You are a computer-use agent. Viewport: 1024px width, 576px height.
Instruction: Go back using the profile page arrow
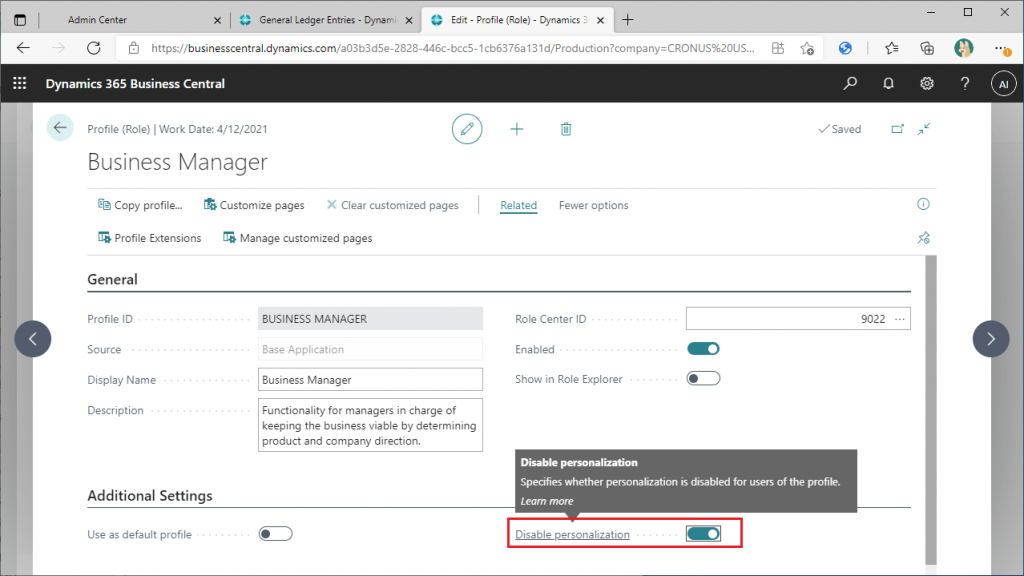[60, 128]
